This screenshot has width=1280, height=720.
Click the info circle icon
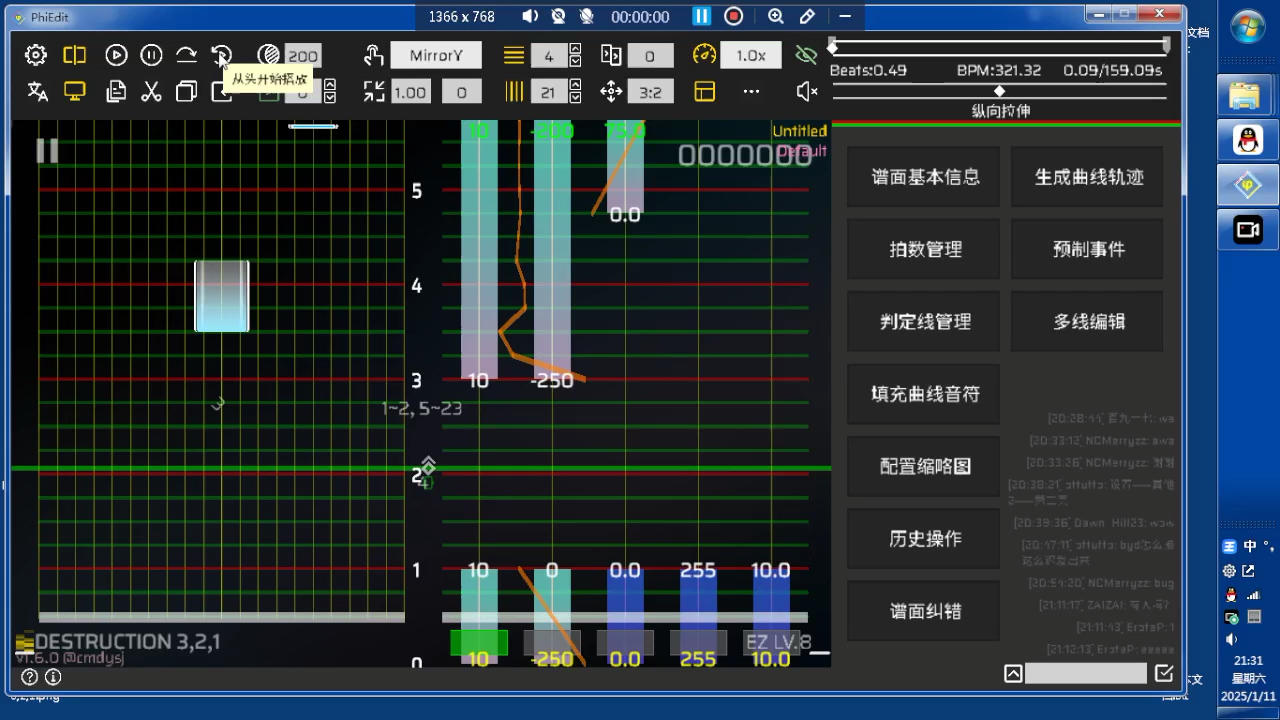[x=53, y=677]
